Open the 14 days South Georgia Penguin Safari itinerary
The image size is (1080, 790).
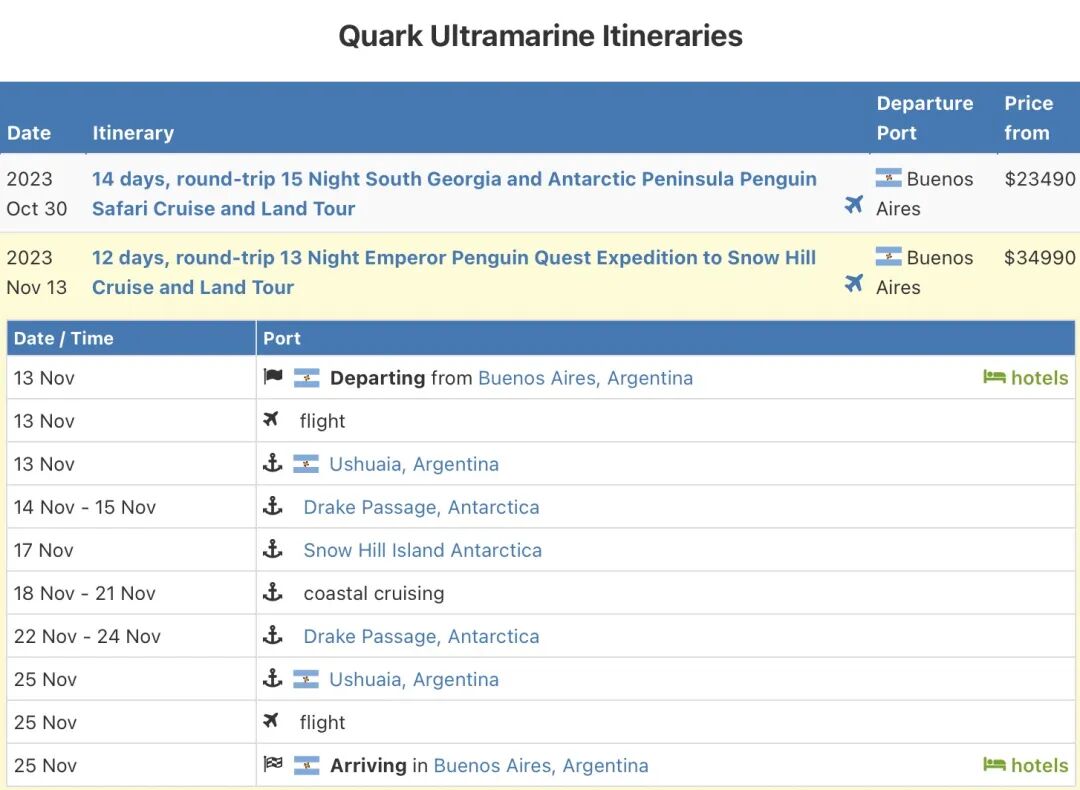(455, 194)
